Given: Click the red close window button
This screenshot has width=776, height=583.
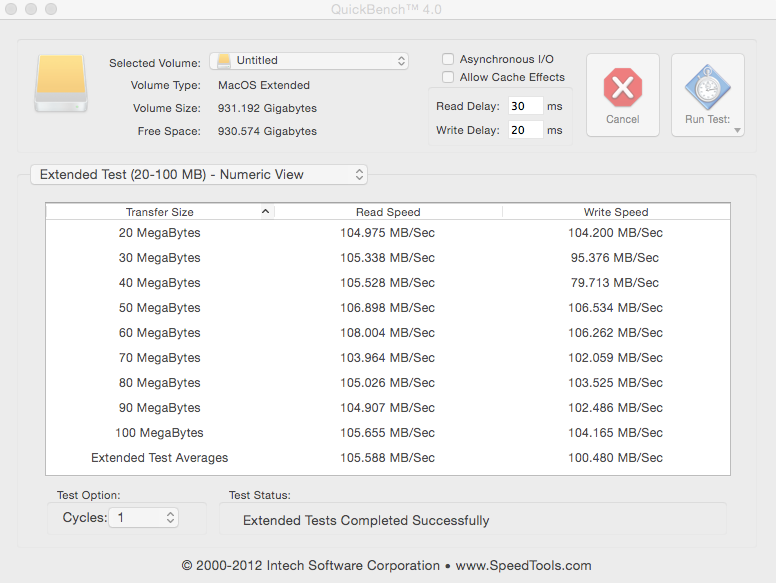Looking at the screenshot, I should point(13,9).
